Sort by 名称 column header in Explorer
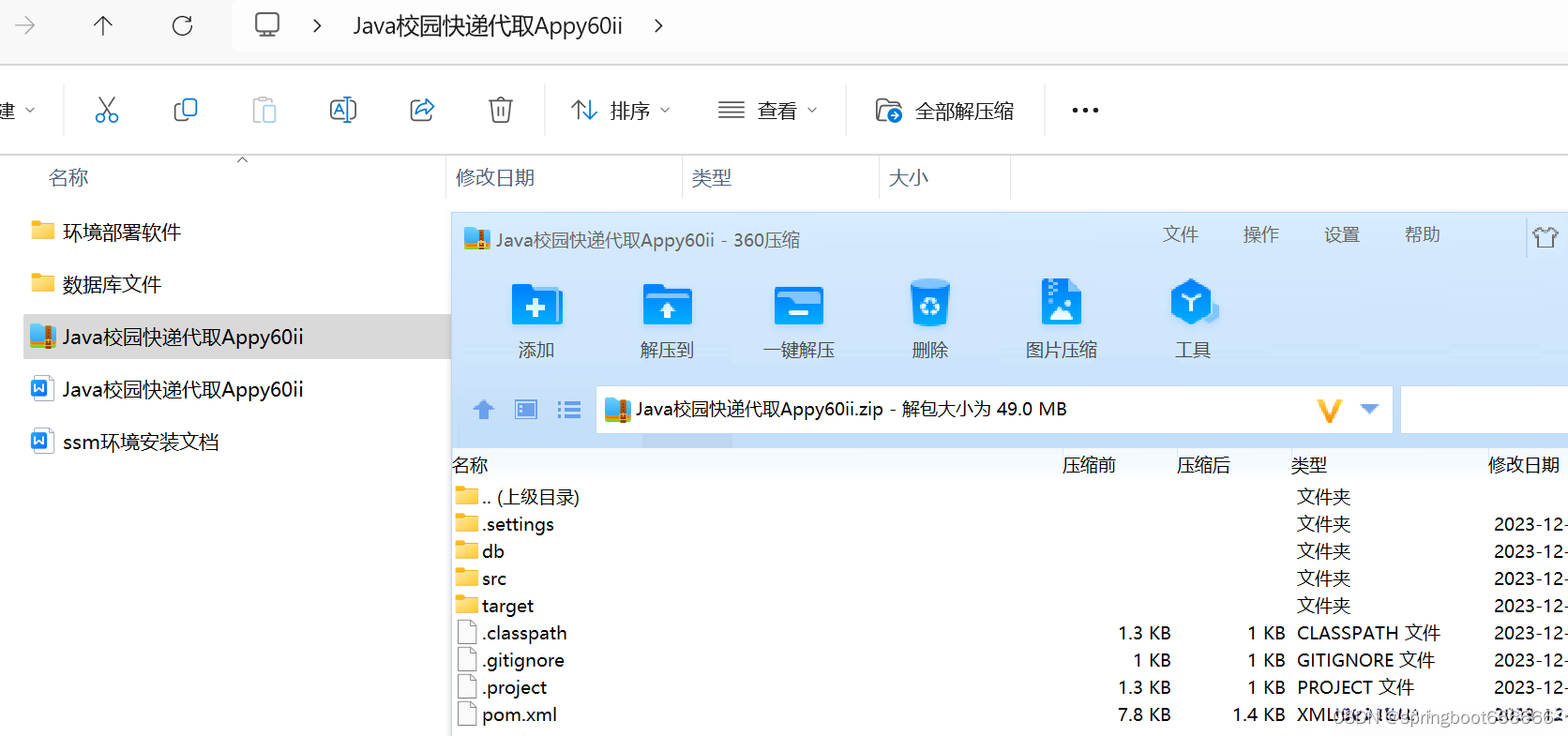 click(68, 177)
